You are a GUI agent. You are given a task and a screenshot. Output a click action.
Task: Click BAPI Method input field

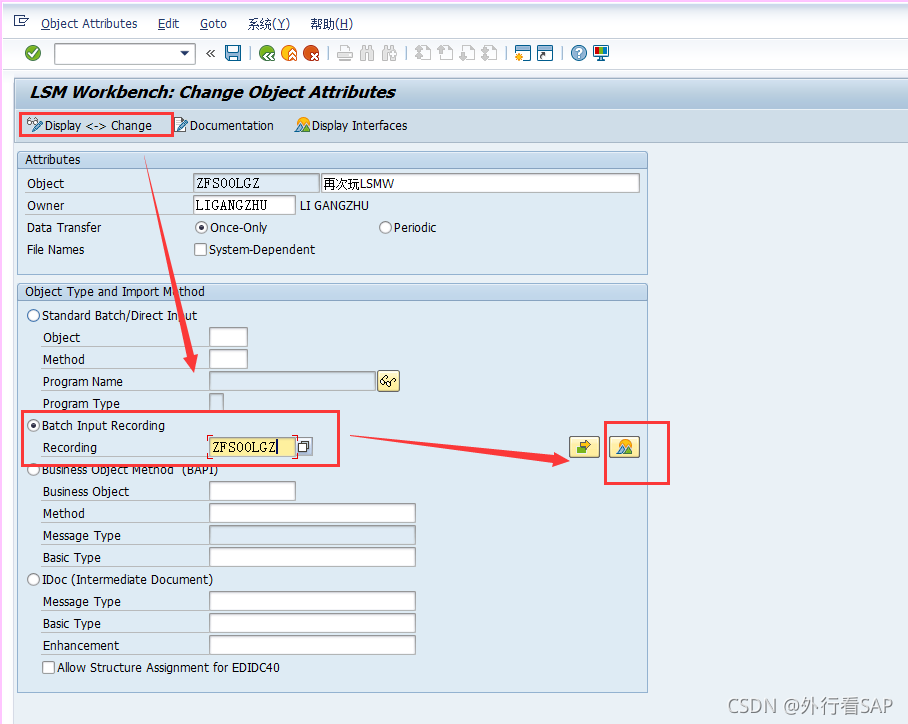coord(312,513)
